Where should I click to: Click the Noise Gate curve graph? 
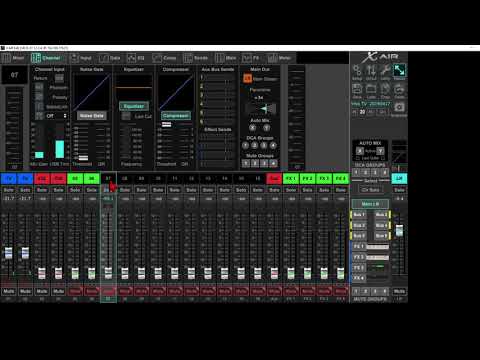(x=92, y=92)
